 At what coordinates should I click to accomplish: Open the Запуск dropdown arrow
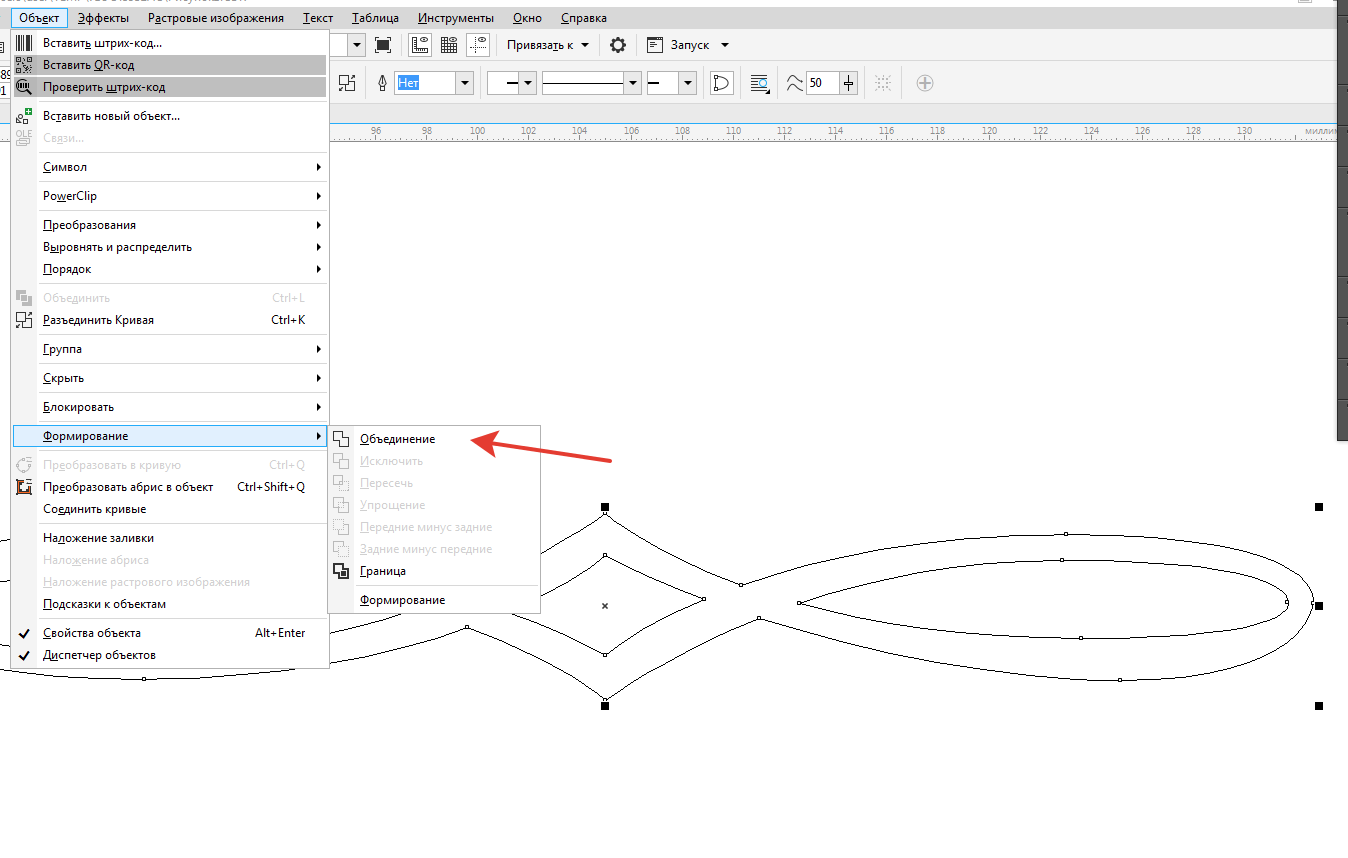pos(725,45)
